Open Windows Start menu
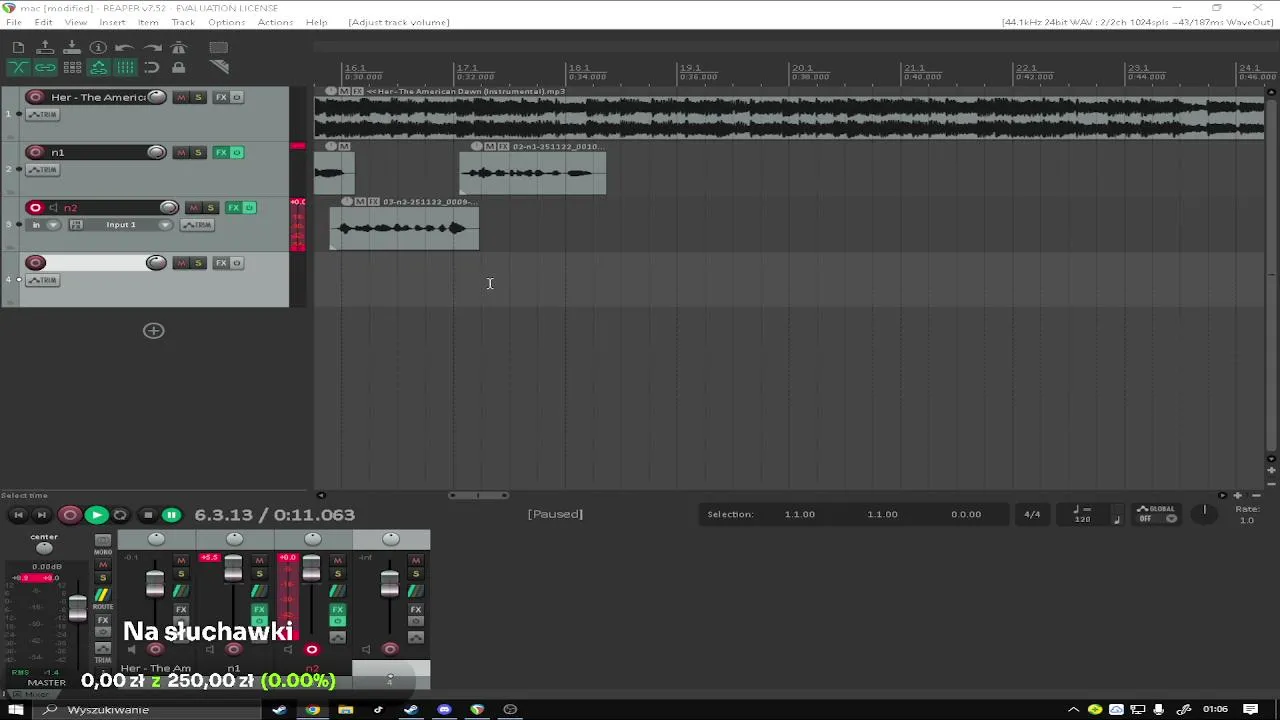 point(15,710)
